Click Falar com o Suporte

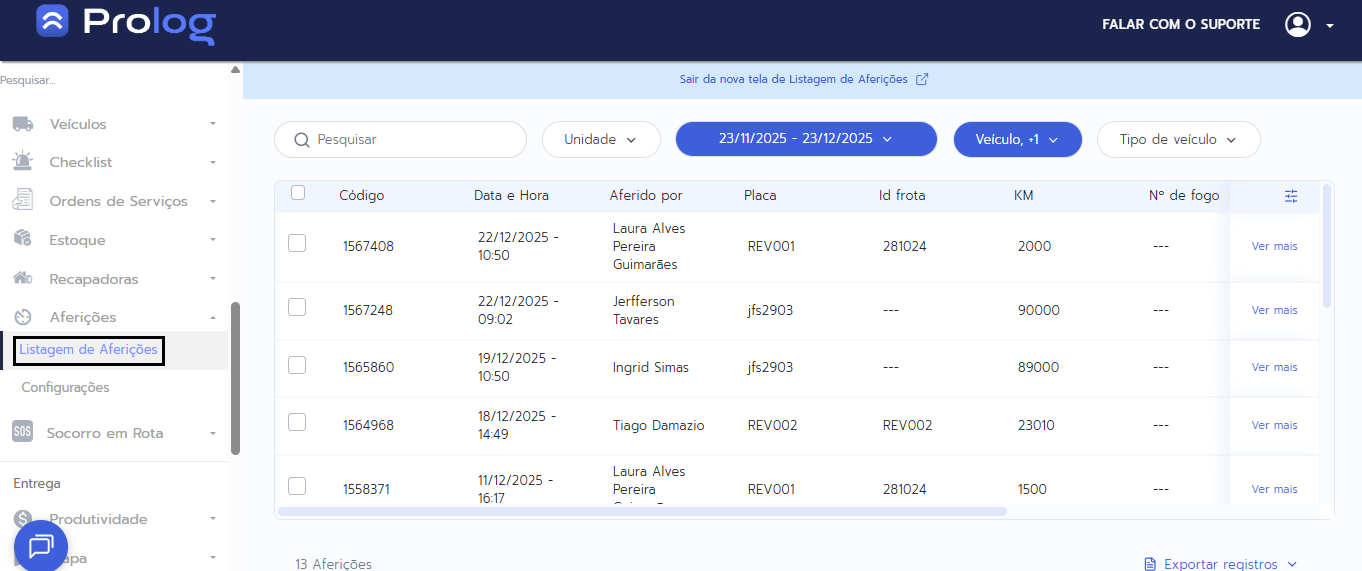tap(1180, 25)
